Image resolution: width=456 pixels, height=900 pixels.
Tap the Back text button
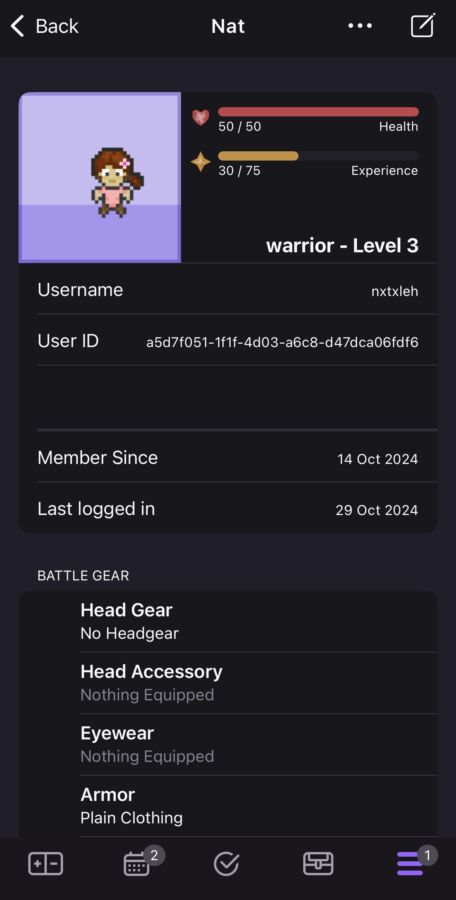point(57,26)
